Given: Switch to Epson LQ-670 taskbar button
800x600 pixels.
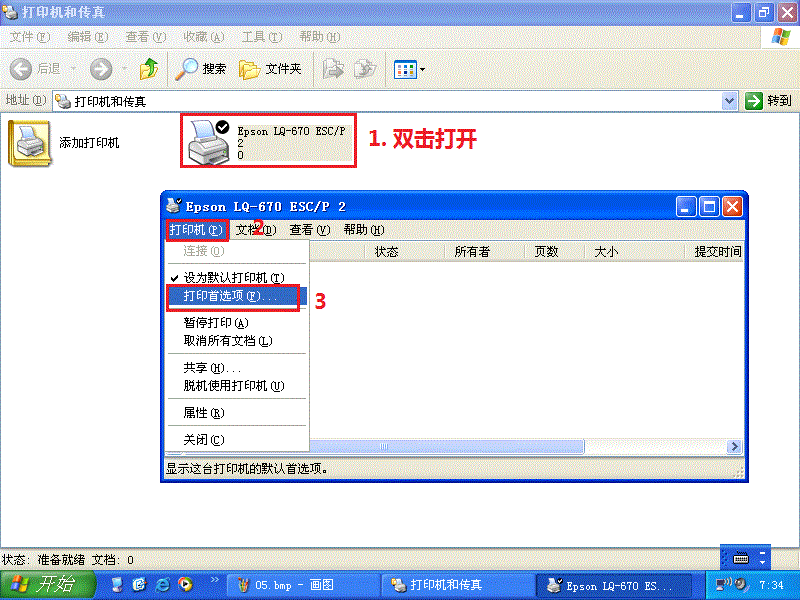Looking at the screenshot, I should coord(614,585).
